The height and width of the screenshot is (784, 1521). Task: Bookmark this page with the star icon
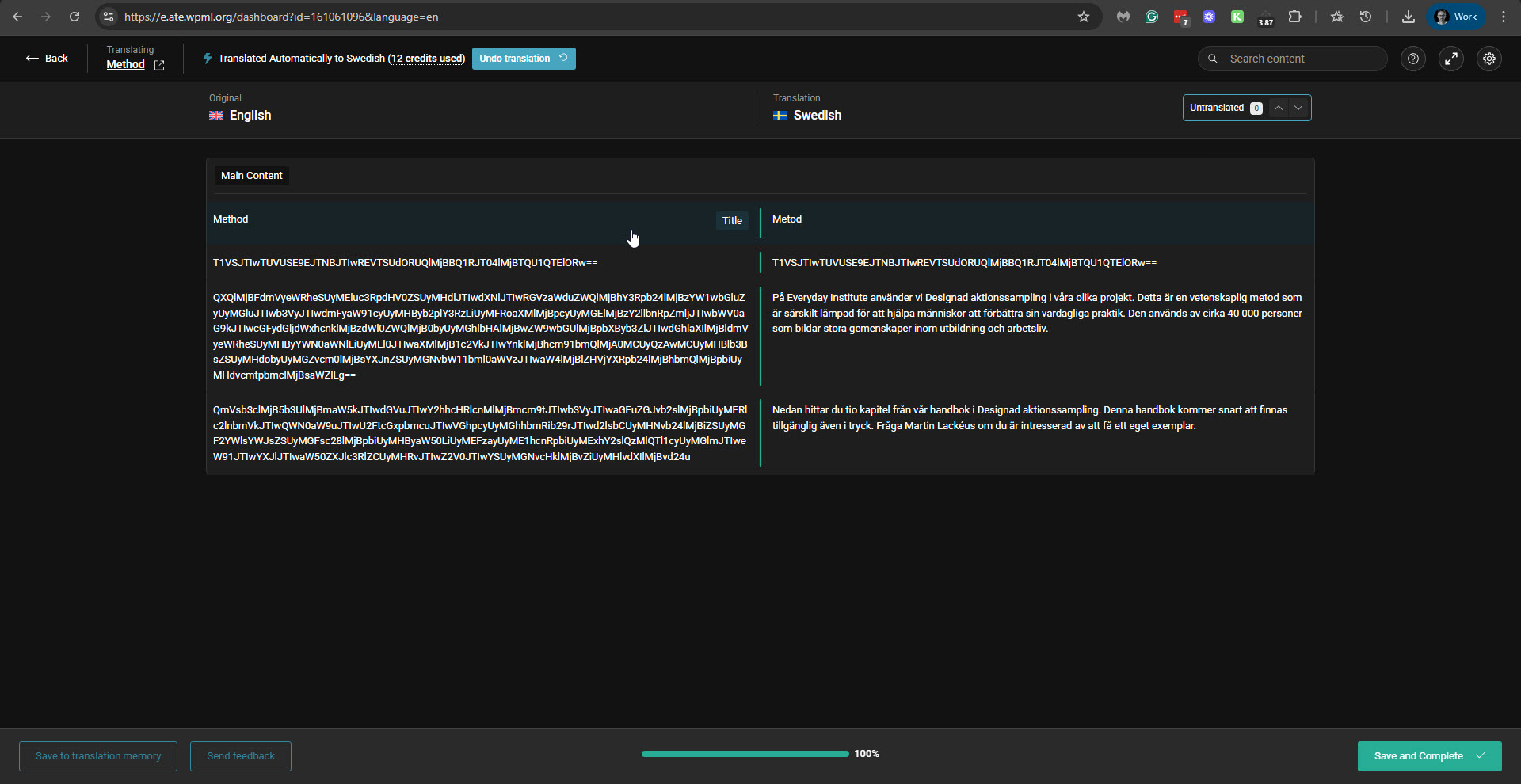click(1083, 17)
